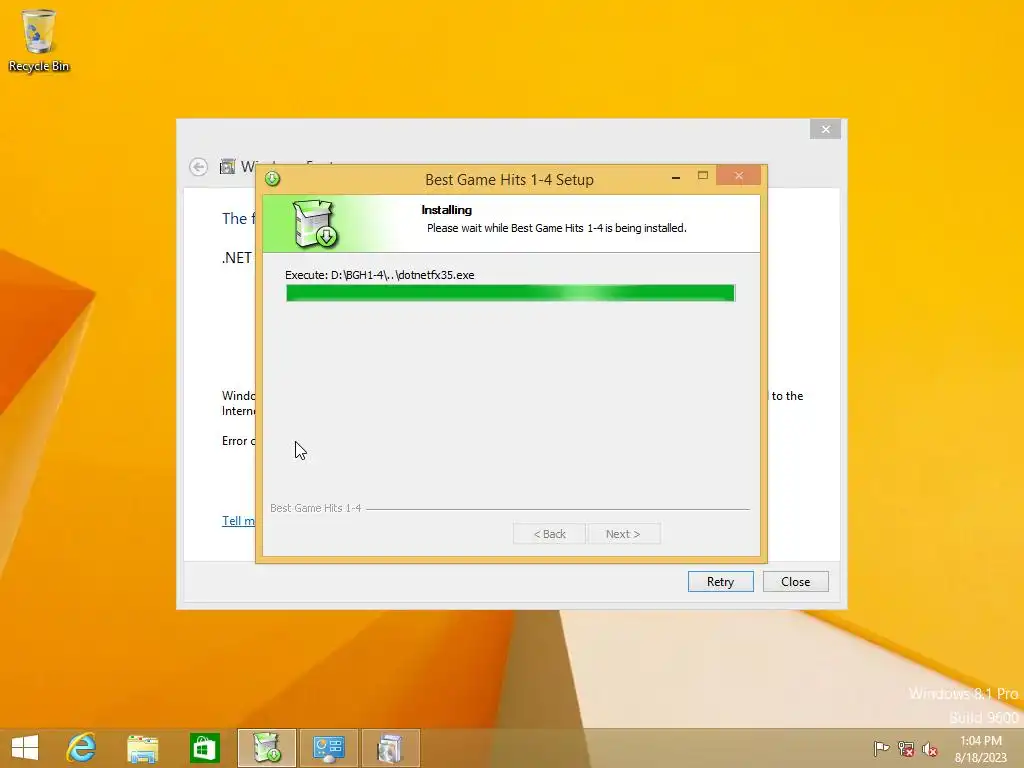Screen dimensions: 1024x768
Task: Open network status tray icon
Action: (906, 748)
